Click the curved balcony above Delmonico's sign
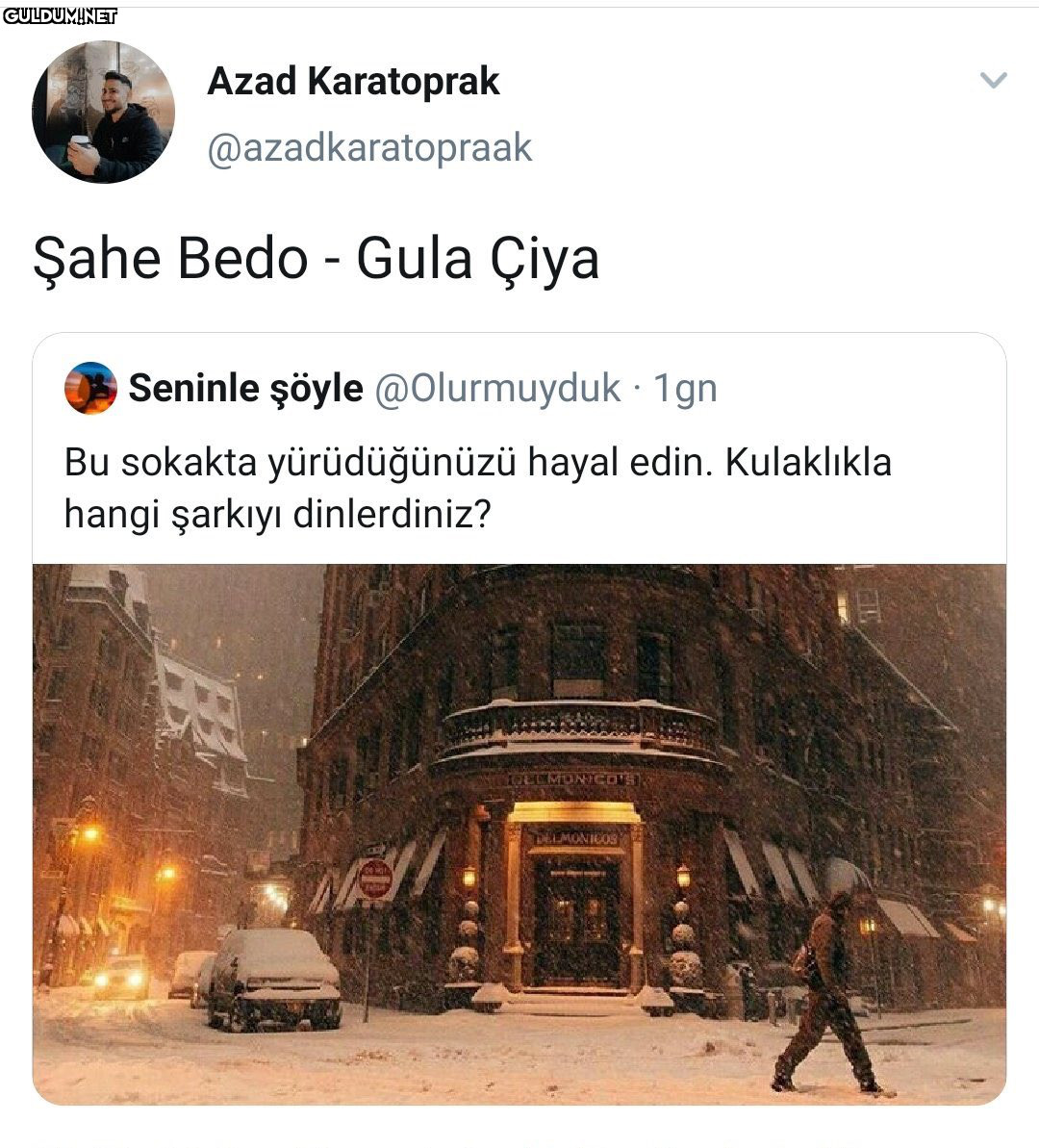Viewport: 1039px width, 1148px height. click(577, 732)
